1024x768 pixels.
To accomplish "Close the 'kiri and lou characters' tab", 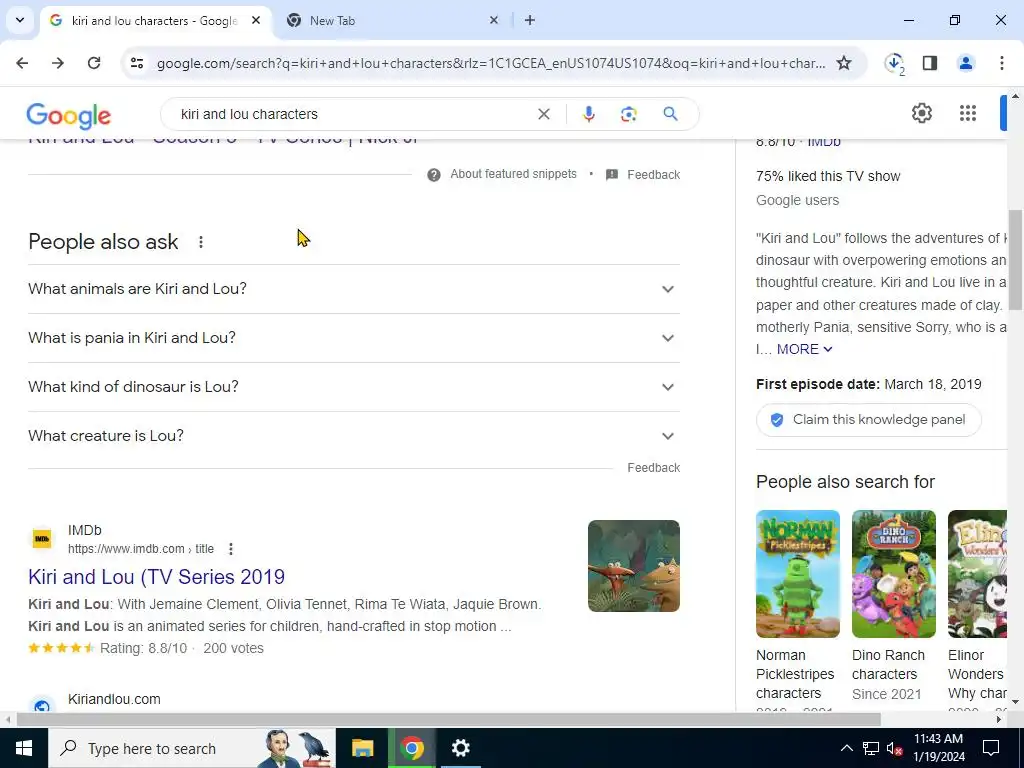I will pos(256,20).
